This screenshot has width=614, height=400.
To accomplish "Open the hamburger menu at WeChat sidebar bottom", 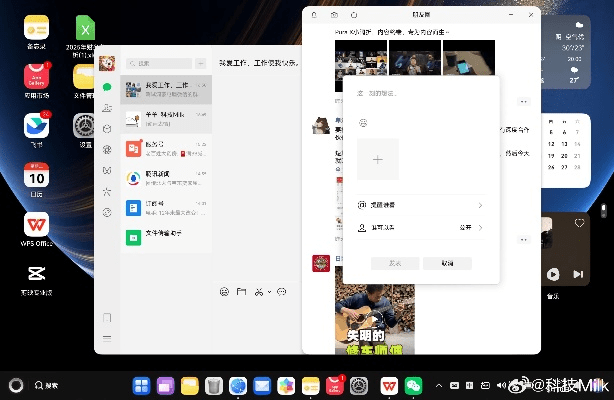I will click(107, 338).
